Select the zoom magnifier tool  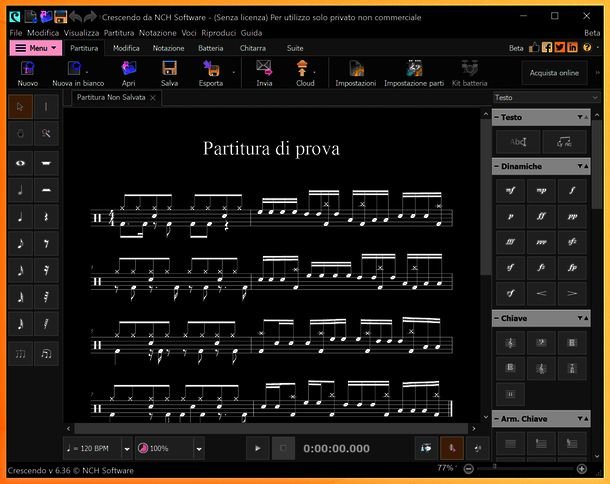click(x=46, y=134)
